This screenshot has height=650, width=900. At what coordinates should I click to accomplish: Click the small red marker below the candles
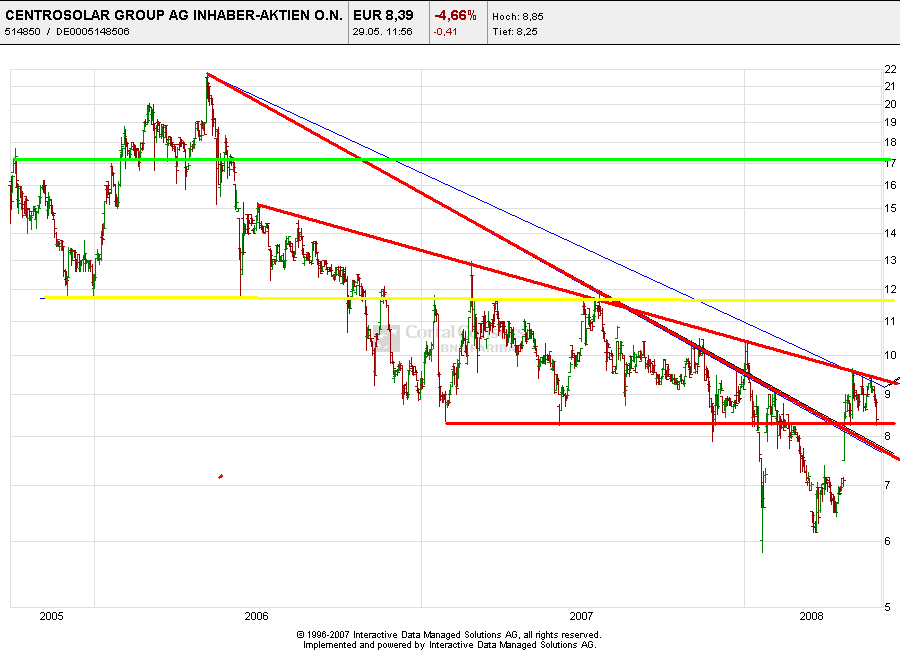click(219, 476)
